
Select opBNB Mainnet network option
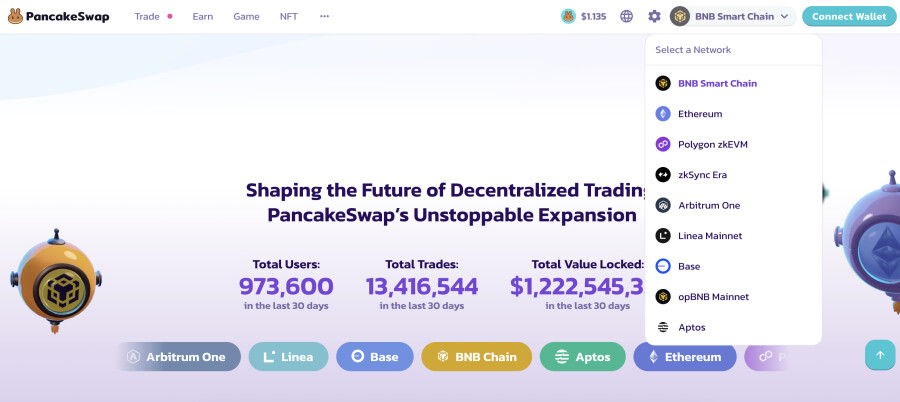point(713,297)
